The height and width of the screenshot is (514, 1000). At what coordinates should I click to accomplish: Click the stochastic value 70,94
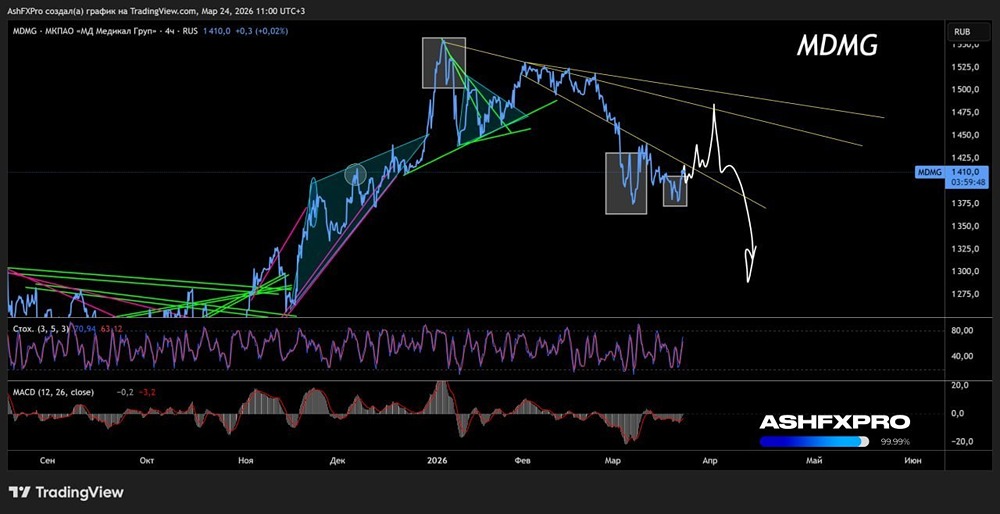pyautogui.click(x=85, y=328)
